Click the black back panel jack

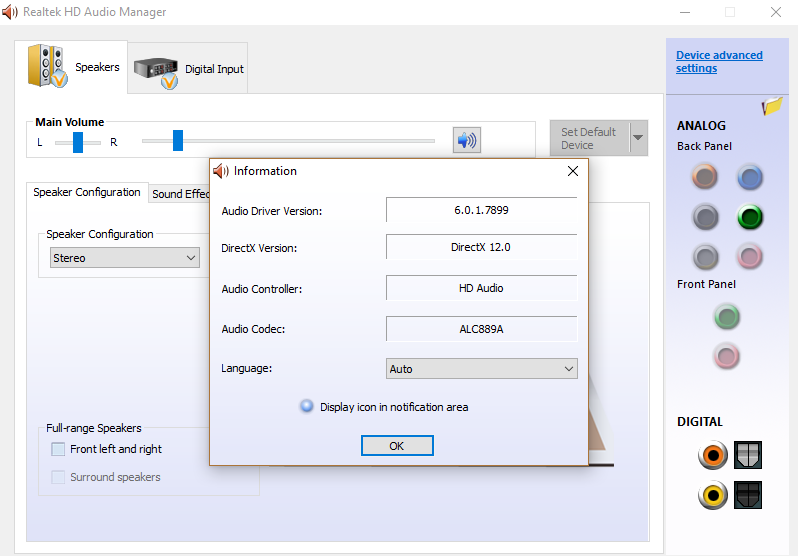[x=705, y=217]
